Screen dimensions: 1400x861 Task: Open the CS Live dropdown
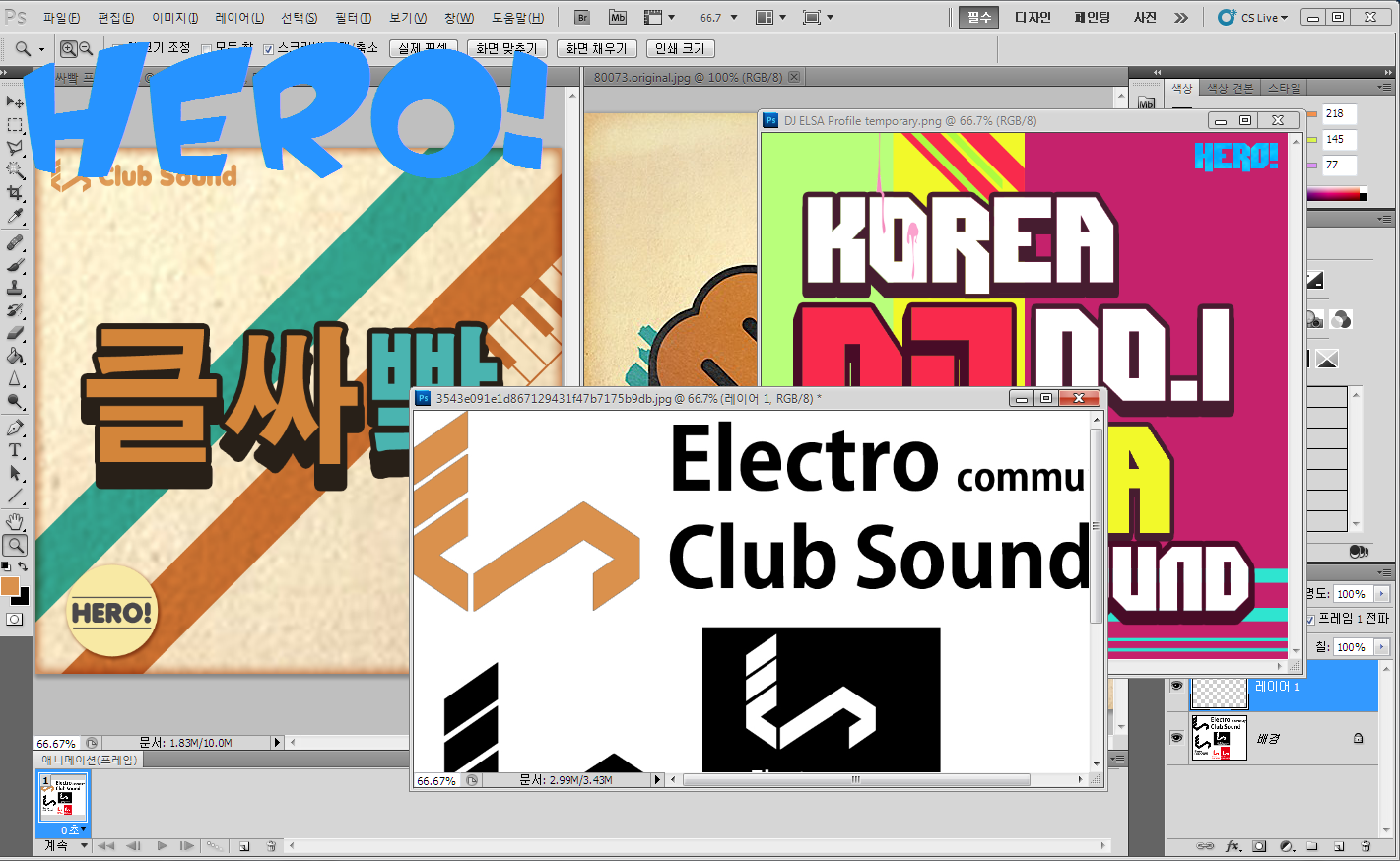[1253, 18]
